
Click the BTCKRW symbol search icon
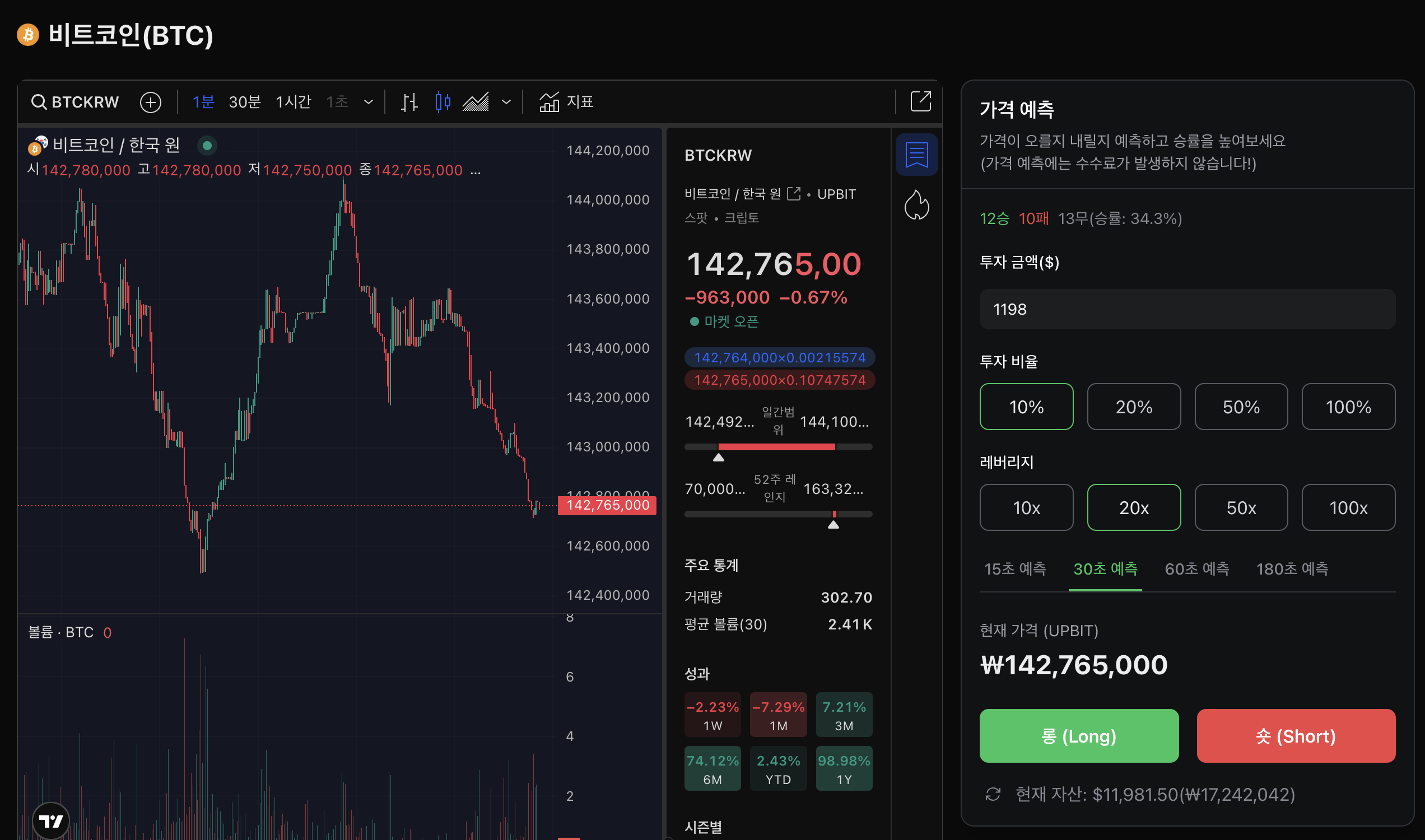click(39, 102)
